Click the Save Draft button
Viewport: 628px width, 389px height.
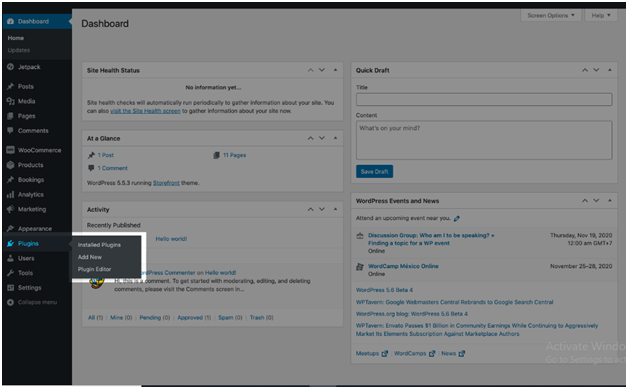pos(374,171)
